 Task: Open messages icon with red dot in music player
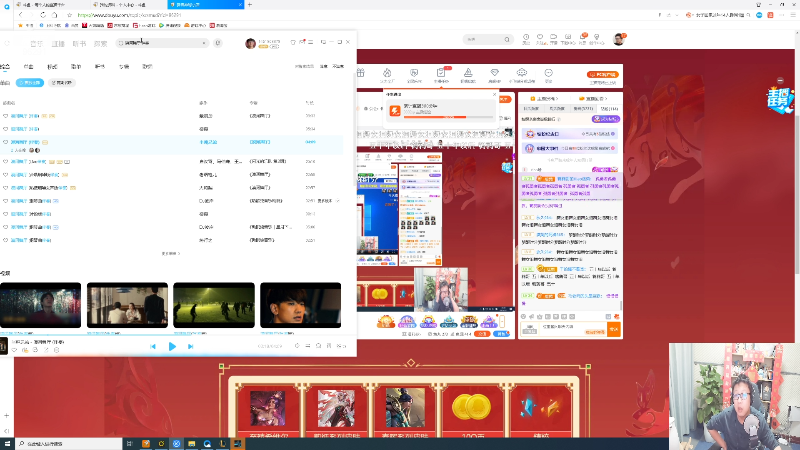[302, 42]
